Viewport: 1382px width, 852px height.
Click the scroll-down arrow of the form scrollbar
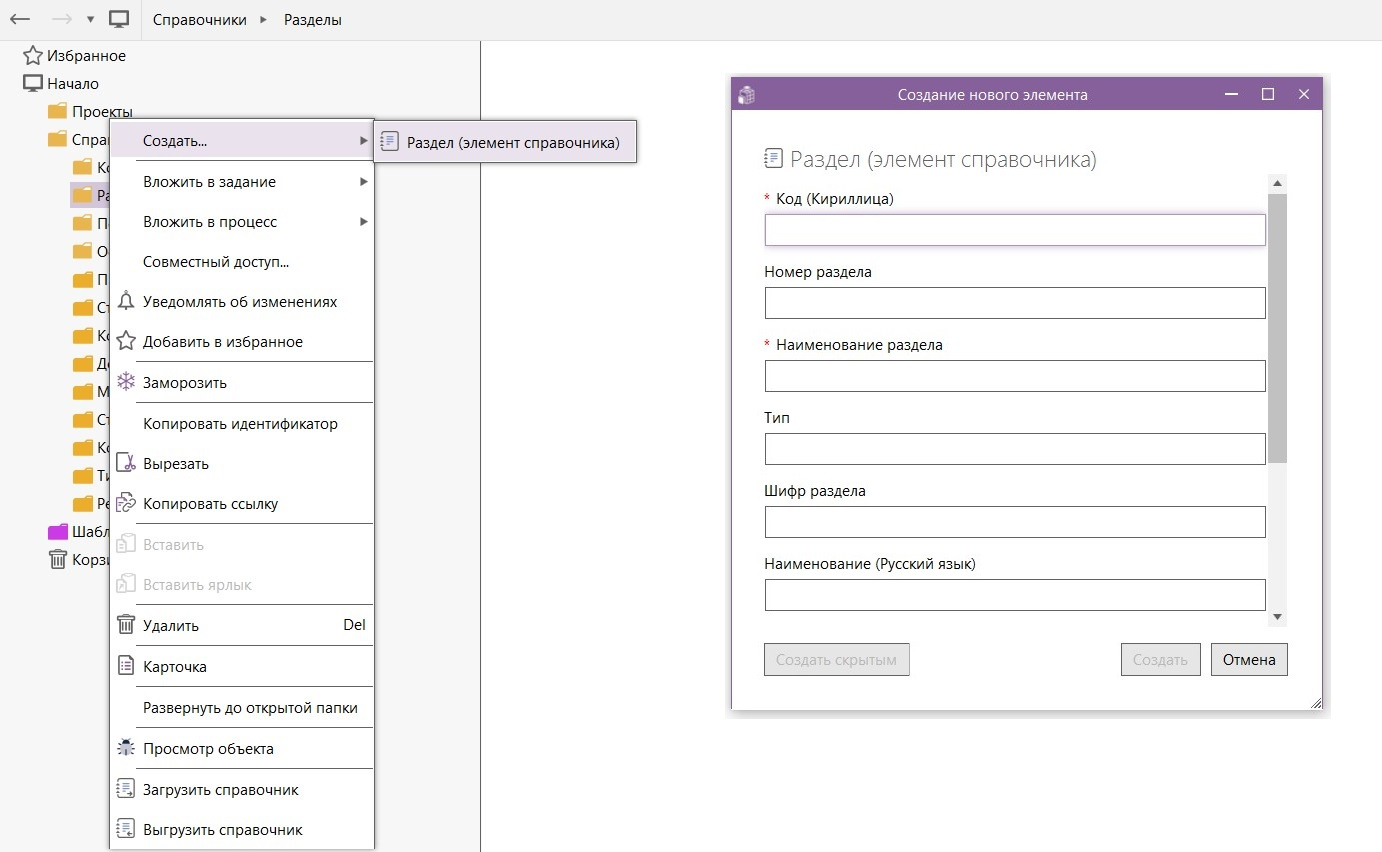[1277, 617]
